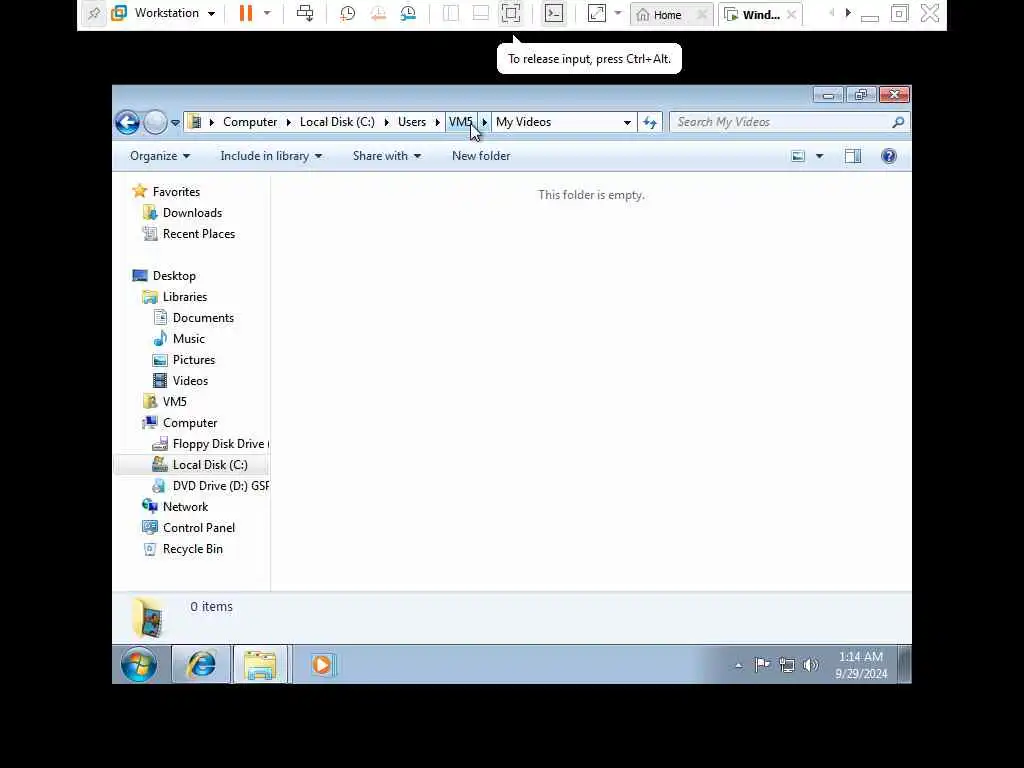Open the Organize menu
The width and height of the screenshot is (1024, 768).
tap(160, 156)
